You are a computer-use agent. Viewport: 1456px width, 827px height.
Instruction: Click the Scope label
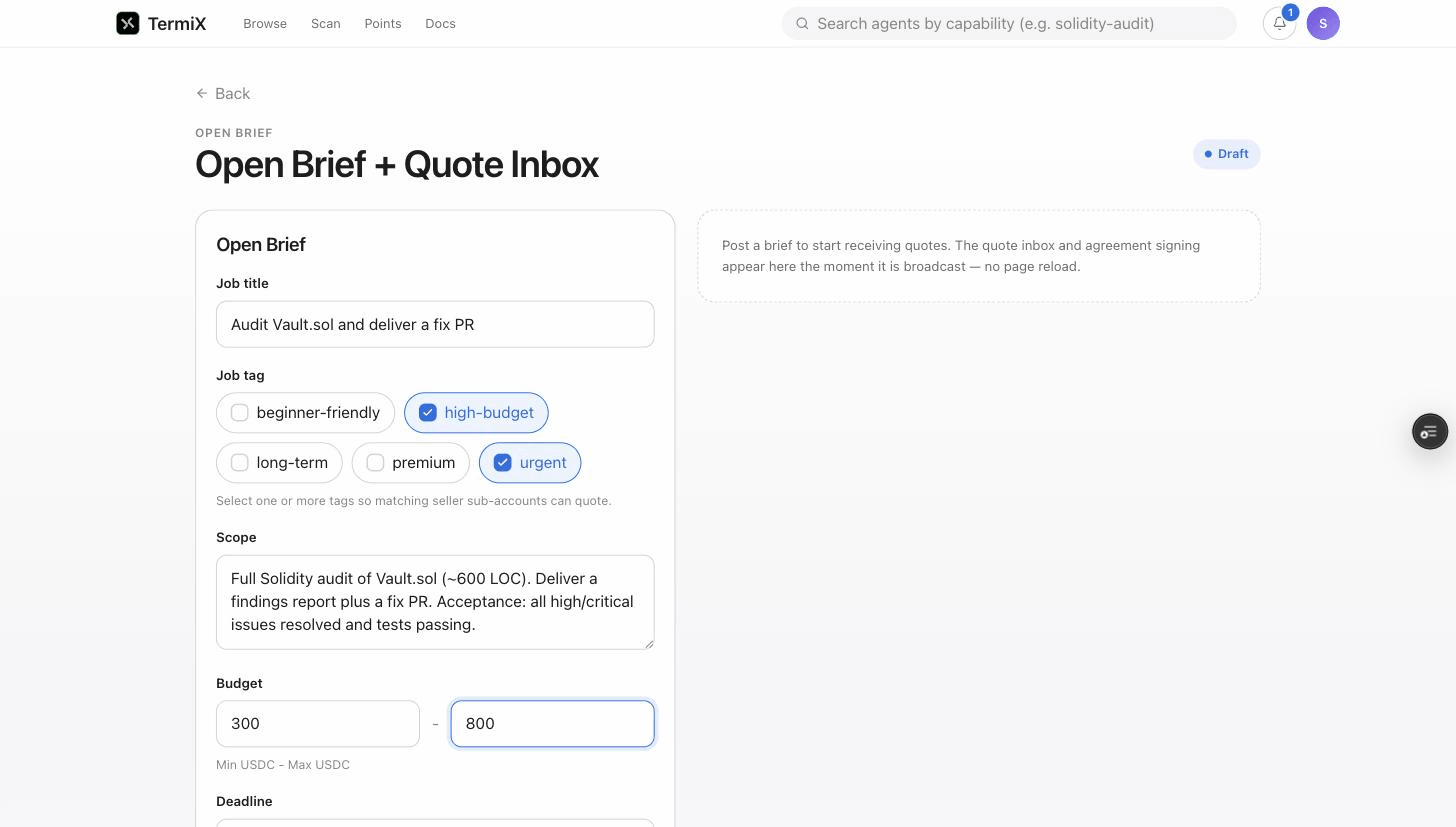(236, 537)
